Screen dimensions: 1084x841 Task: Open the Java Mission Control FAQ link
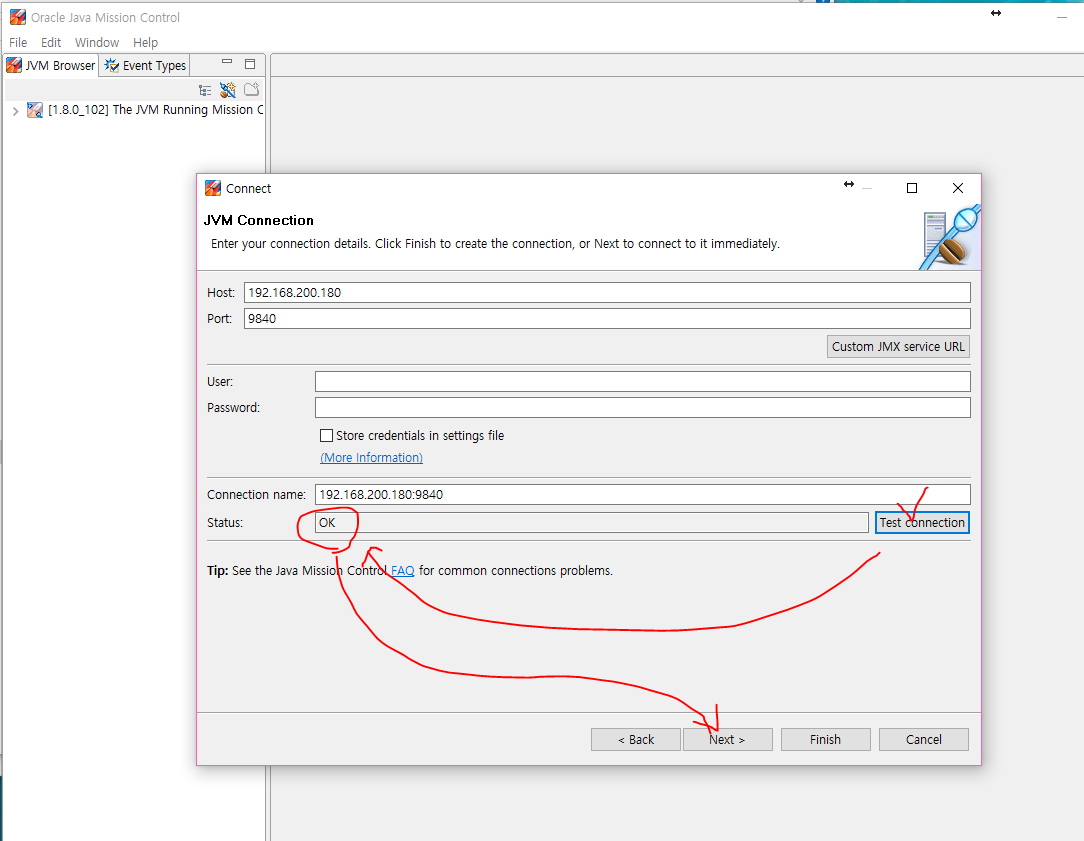(402, 571)
